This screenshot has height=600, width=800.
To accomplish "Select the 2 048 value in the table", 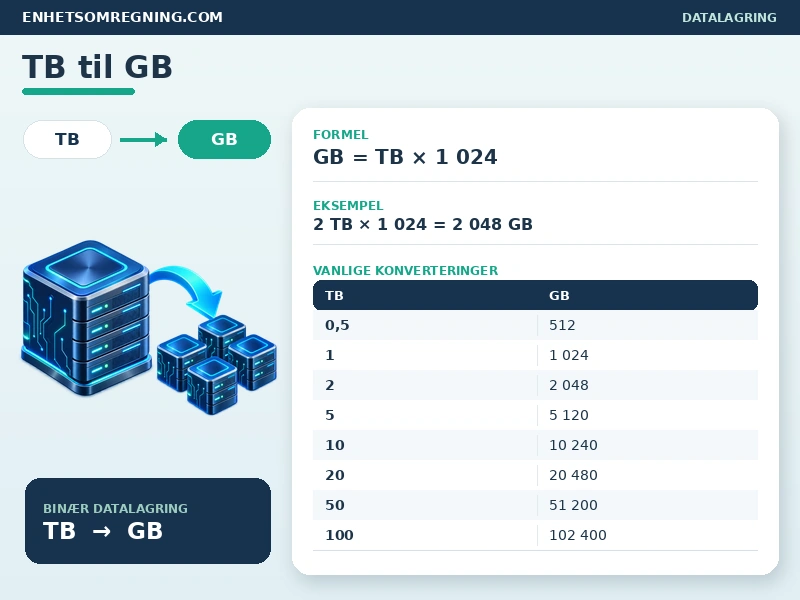I will click(x=568, y=385).
